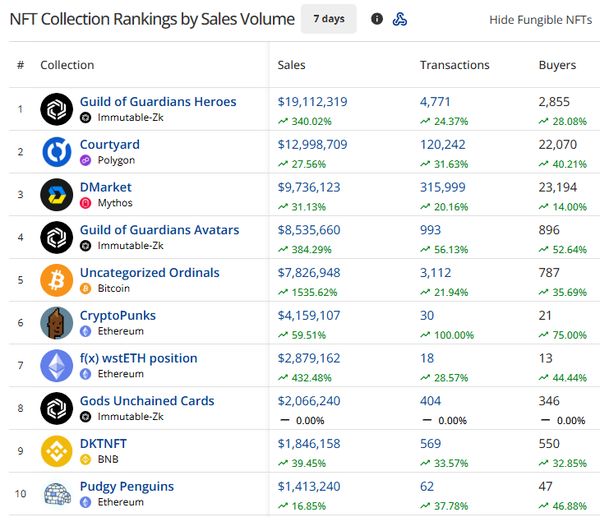Click the Guild of Guardians Avatars logo
Image resolution: width=600 pixels, height=517 pixels.
pos(57,237)
